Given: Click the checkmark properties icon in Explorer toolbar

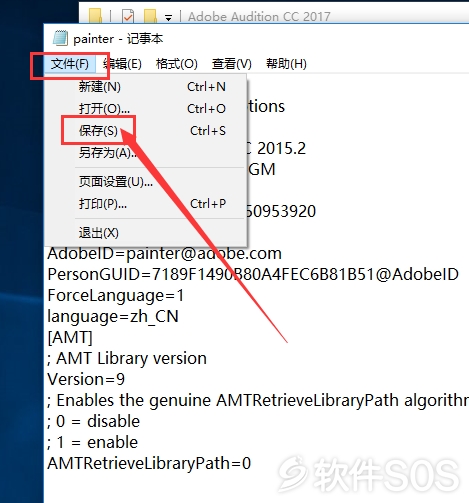Looking at the screenshot, I should [x=128, y=16].
